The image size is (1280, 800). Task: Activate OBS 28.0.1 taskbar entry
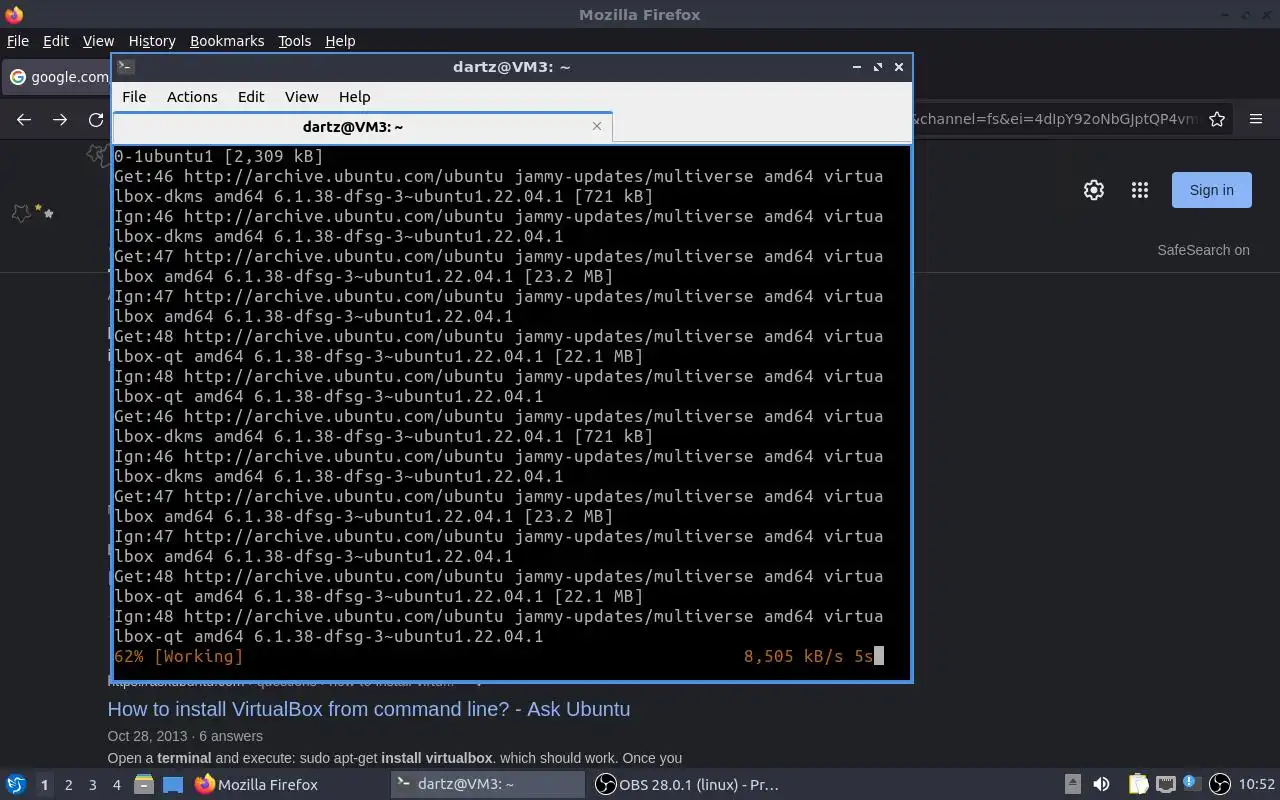tap(688, 785)
